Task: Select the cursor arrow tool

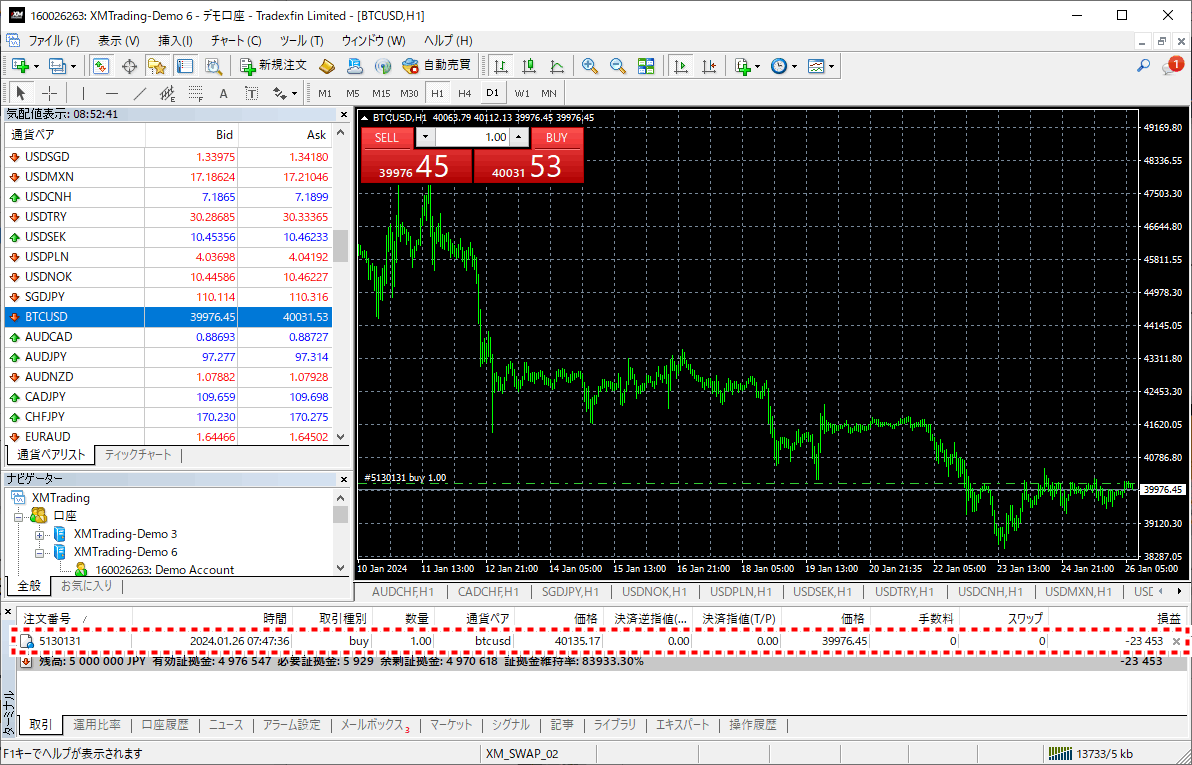Action: pos(21,94)
